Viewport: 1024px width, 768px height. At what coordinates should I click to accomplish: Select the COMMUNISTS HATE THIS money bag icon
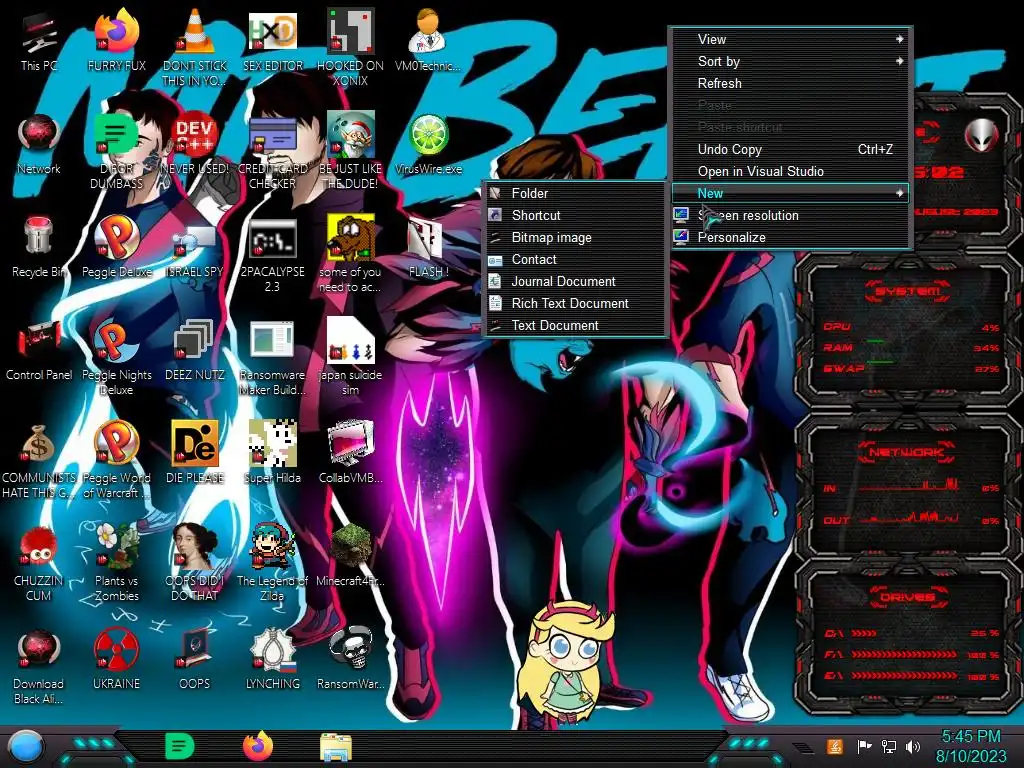39,461
